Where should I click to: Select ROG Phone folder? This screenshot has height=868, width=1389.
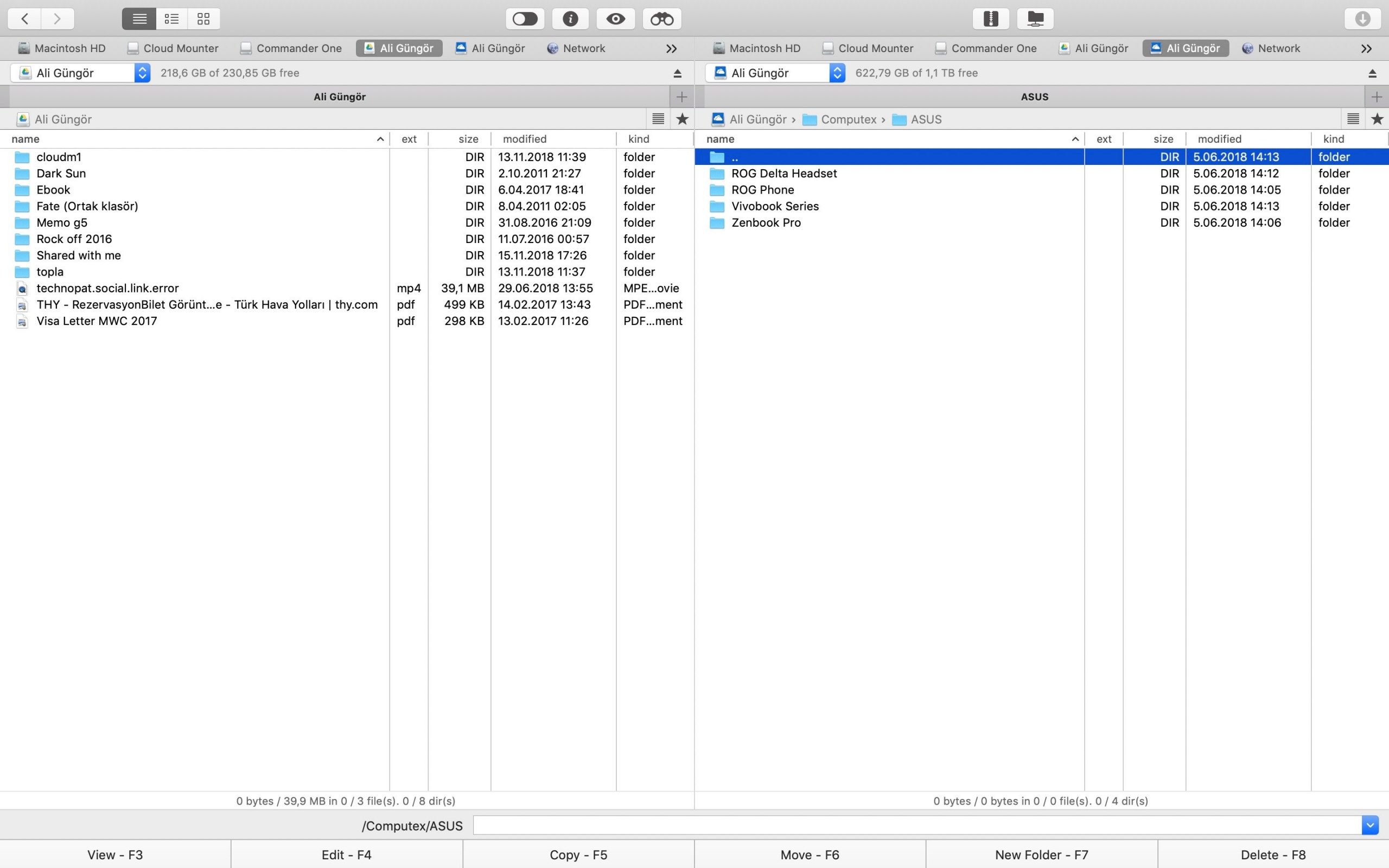pos(762,190)
